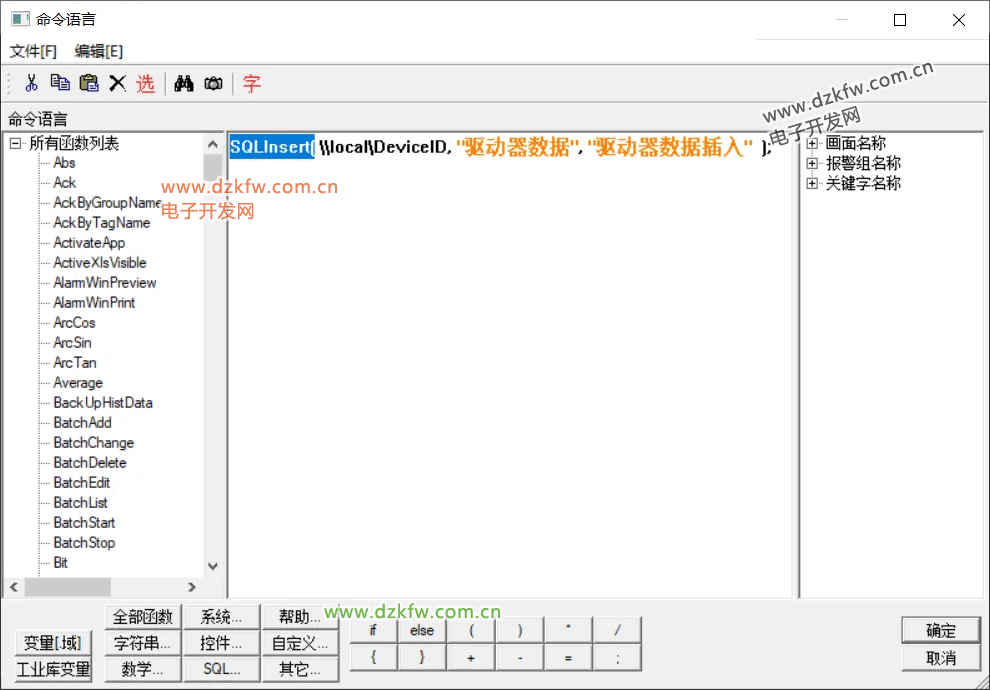Click the Delete X icon
Screen dimensions: 990x690
[x=117, y=84]
